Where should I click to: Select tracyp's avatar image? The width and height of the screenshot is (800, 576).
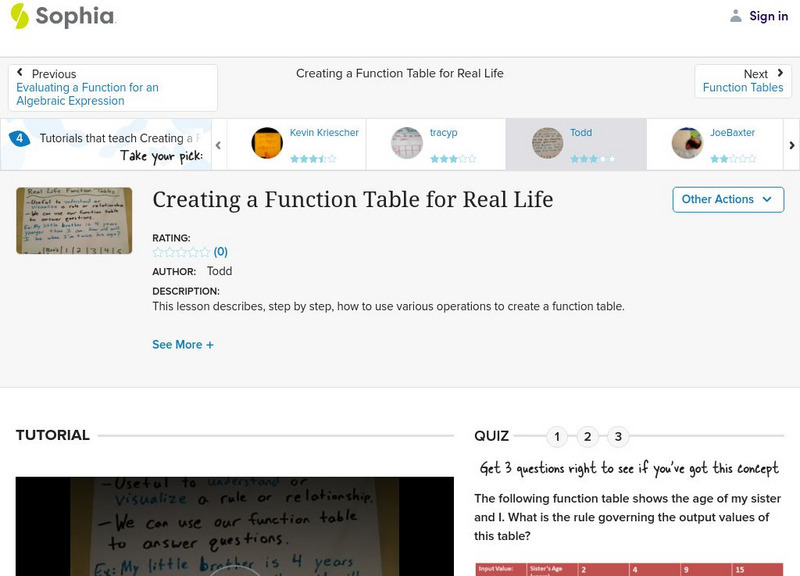coord(407,143)
